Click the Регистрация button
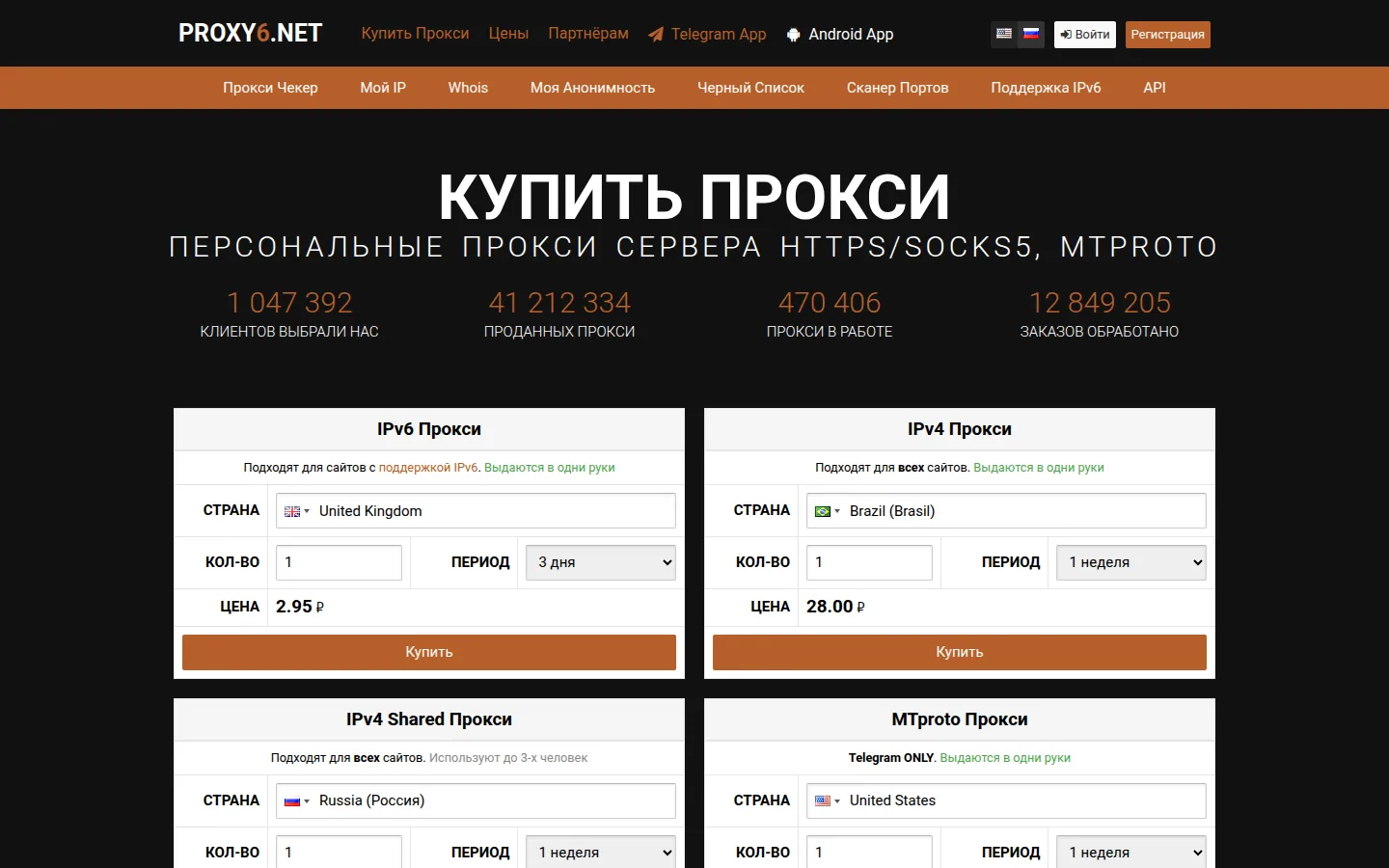 (1167, 35)
